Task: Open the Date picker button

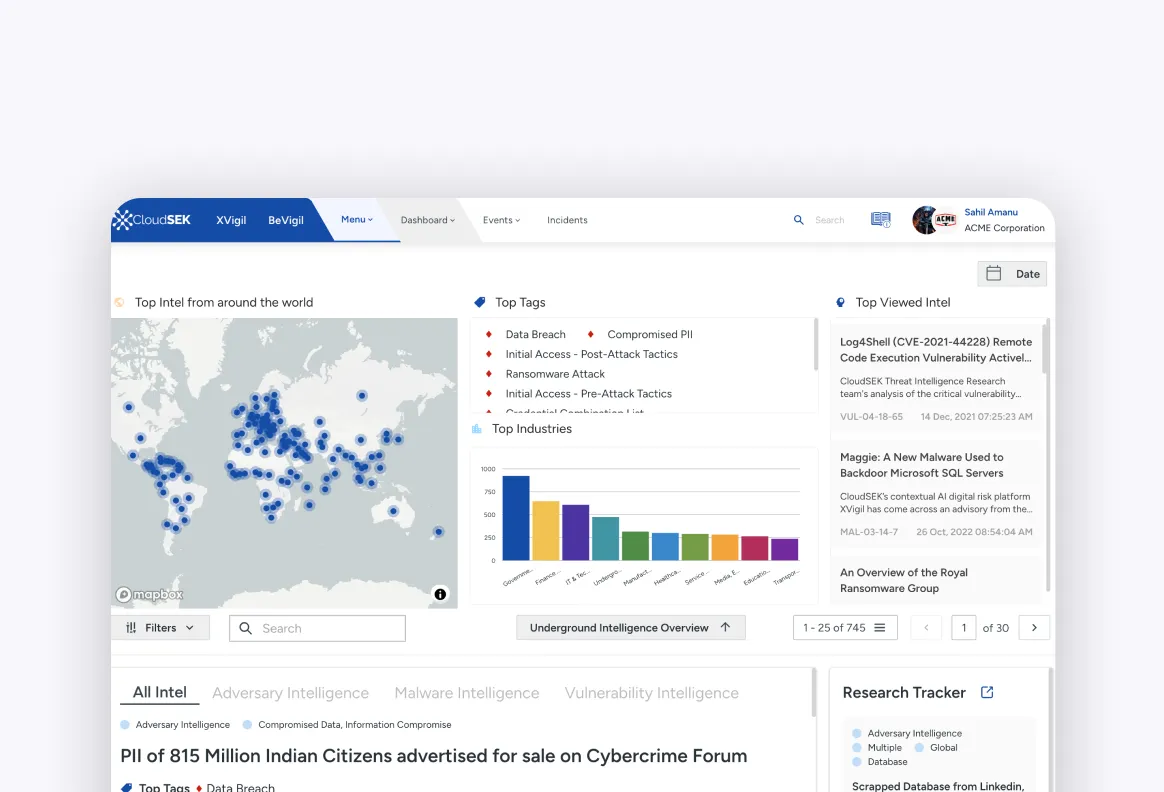Action: point(1012,274)
